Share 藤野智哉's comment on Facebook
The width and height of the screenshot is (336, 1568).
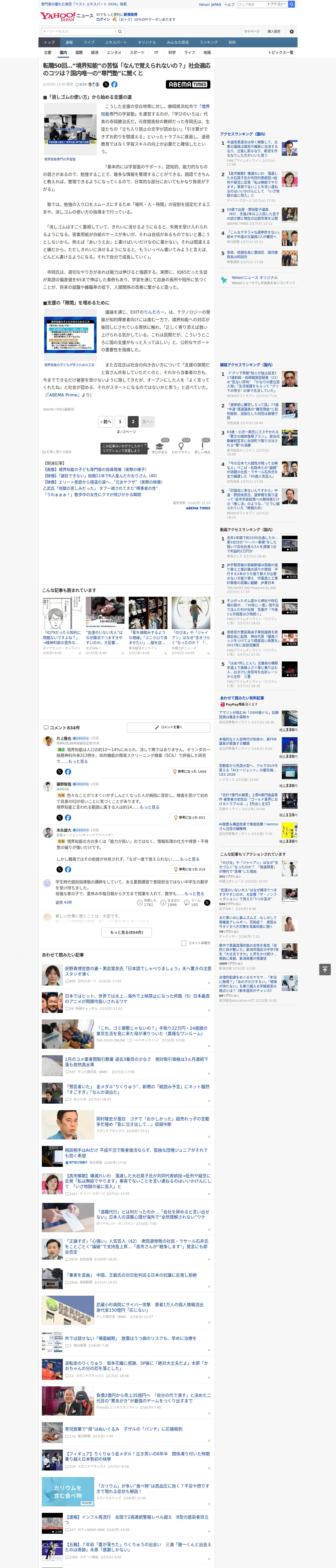68,817
